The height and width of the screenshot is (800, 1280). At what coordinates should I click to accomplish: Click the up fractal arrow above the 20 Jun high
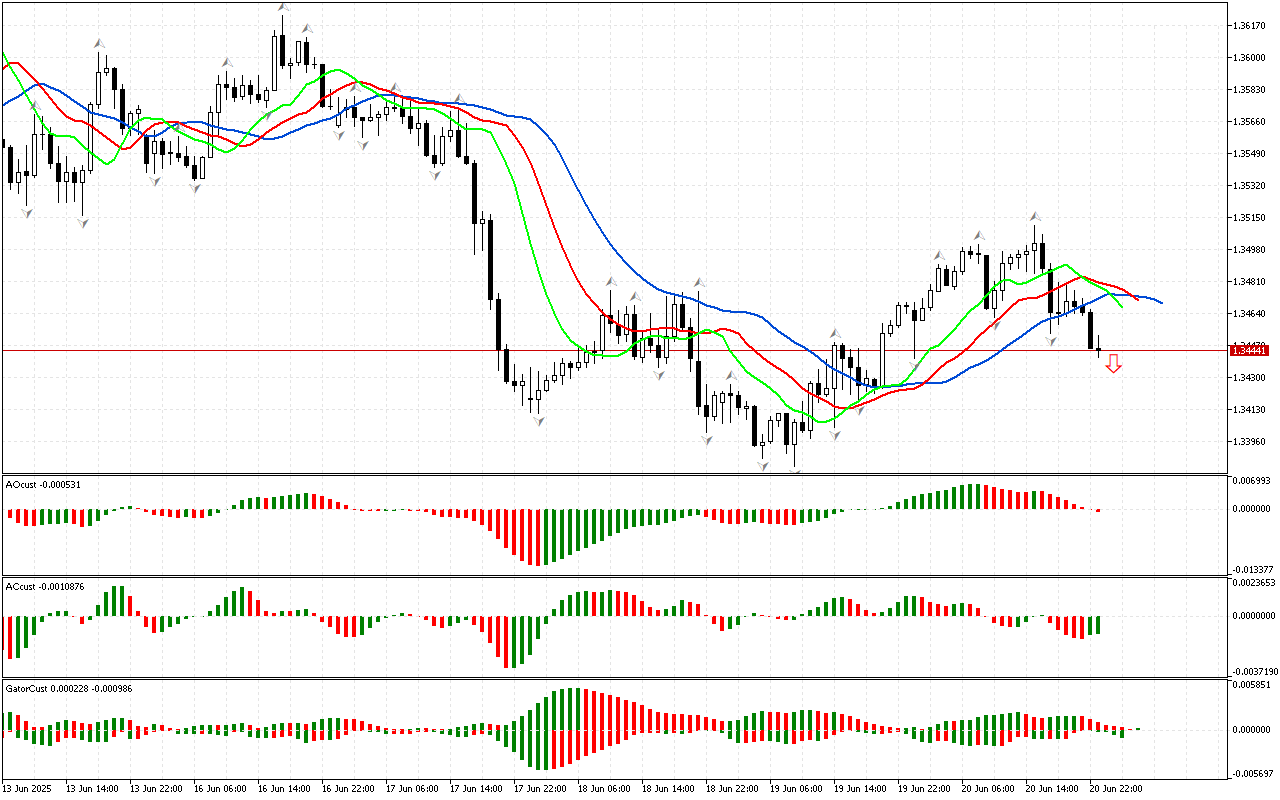[x=1036, y=216]
